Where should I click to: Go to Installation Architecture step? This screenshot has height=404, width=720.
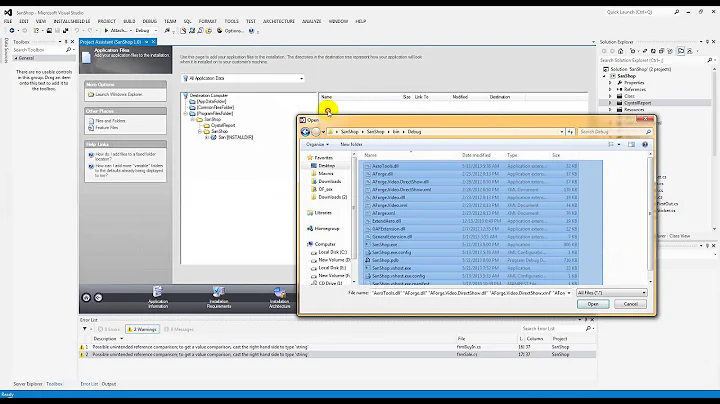pyautogui.click(x=280, y=297)
